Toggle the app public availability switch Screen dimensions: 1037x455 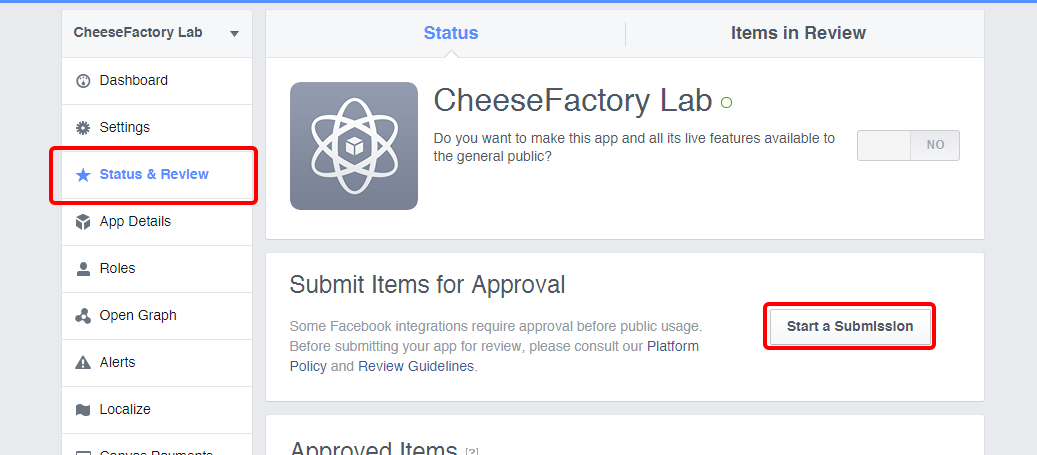[x=908, y=145]
